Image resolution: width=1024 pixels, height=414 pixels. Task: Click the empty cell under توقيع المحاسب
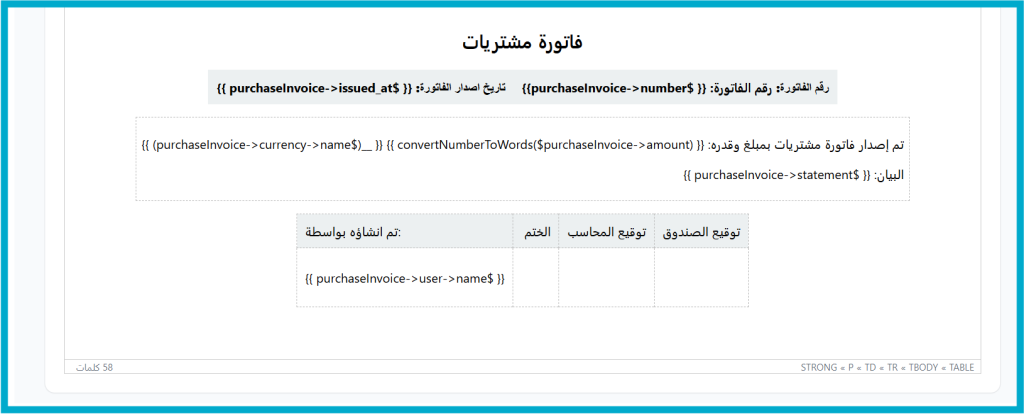click(606, 279)
